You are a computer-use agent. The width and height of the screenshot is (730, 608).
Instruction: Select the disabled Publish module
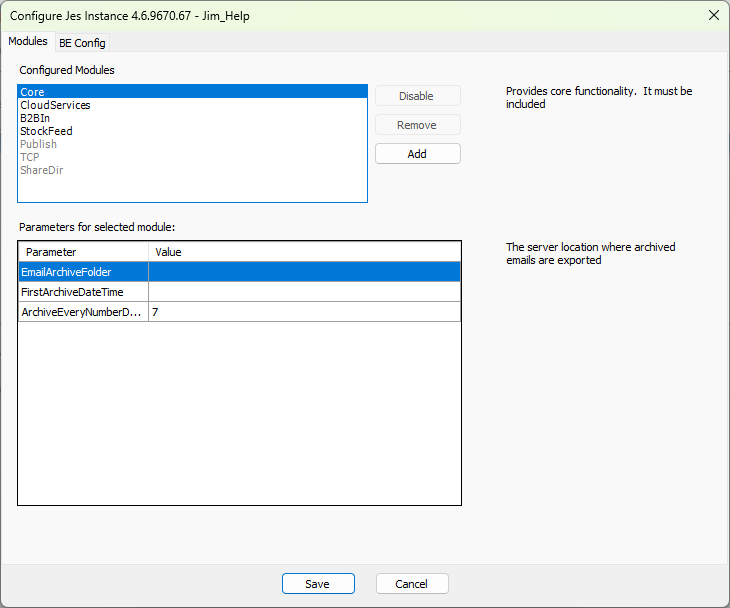click(192, 144)
